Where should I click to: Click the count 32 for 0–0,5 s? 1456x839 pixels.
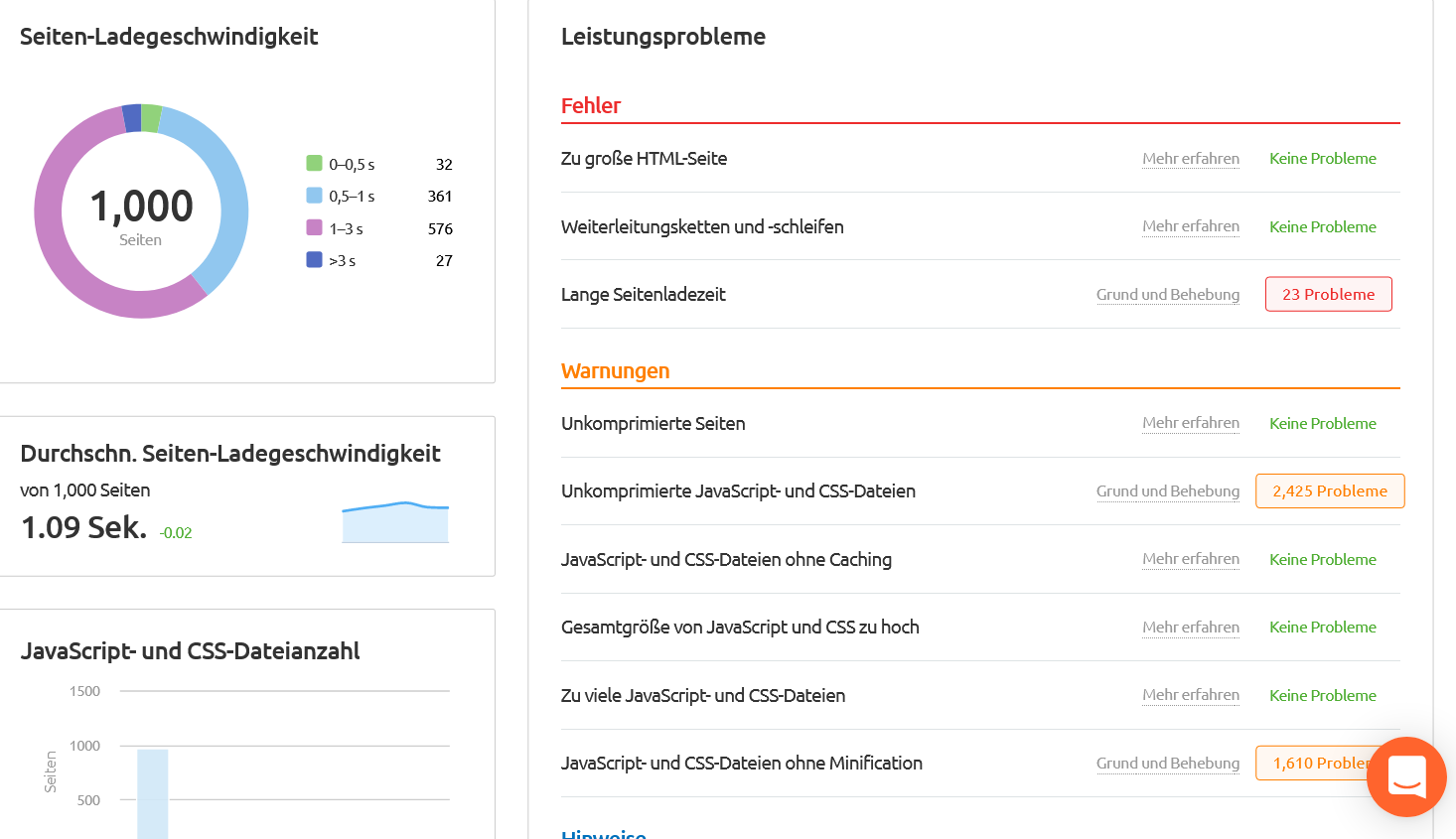tap(444, 164)
